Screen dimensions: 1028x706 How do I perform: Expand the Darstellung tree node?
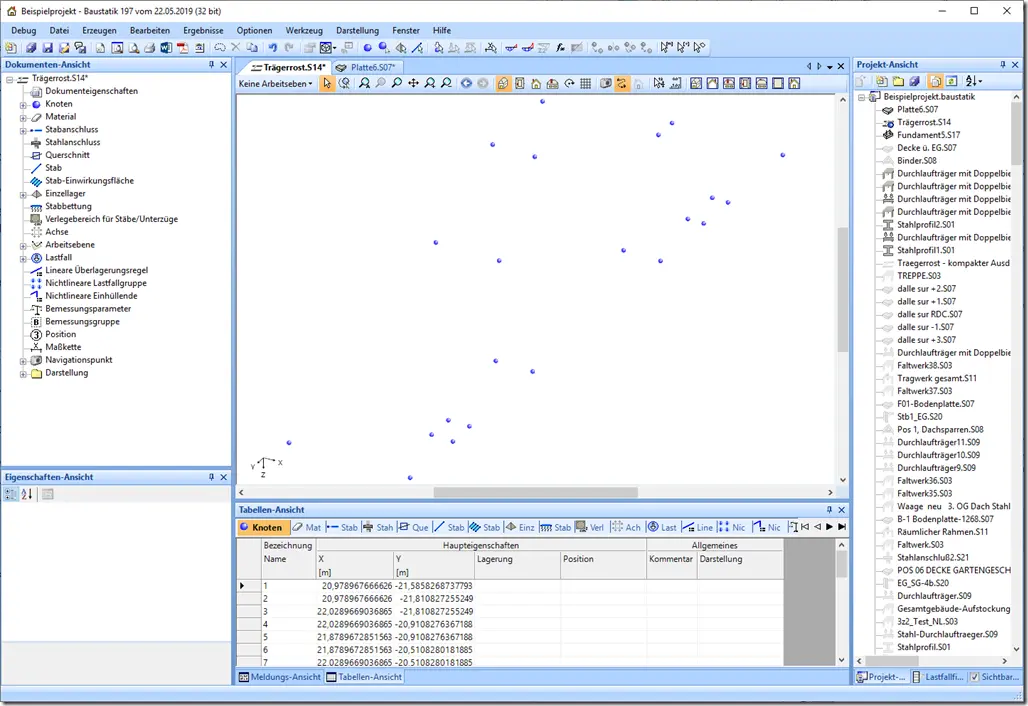point(23,374)
